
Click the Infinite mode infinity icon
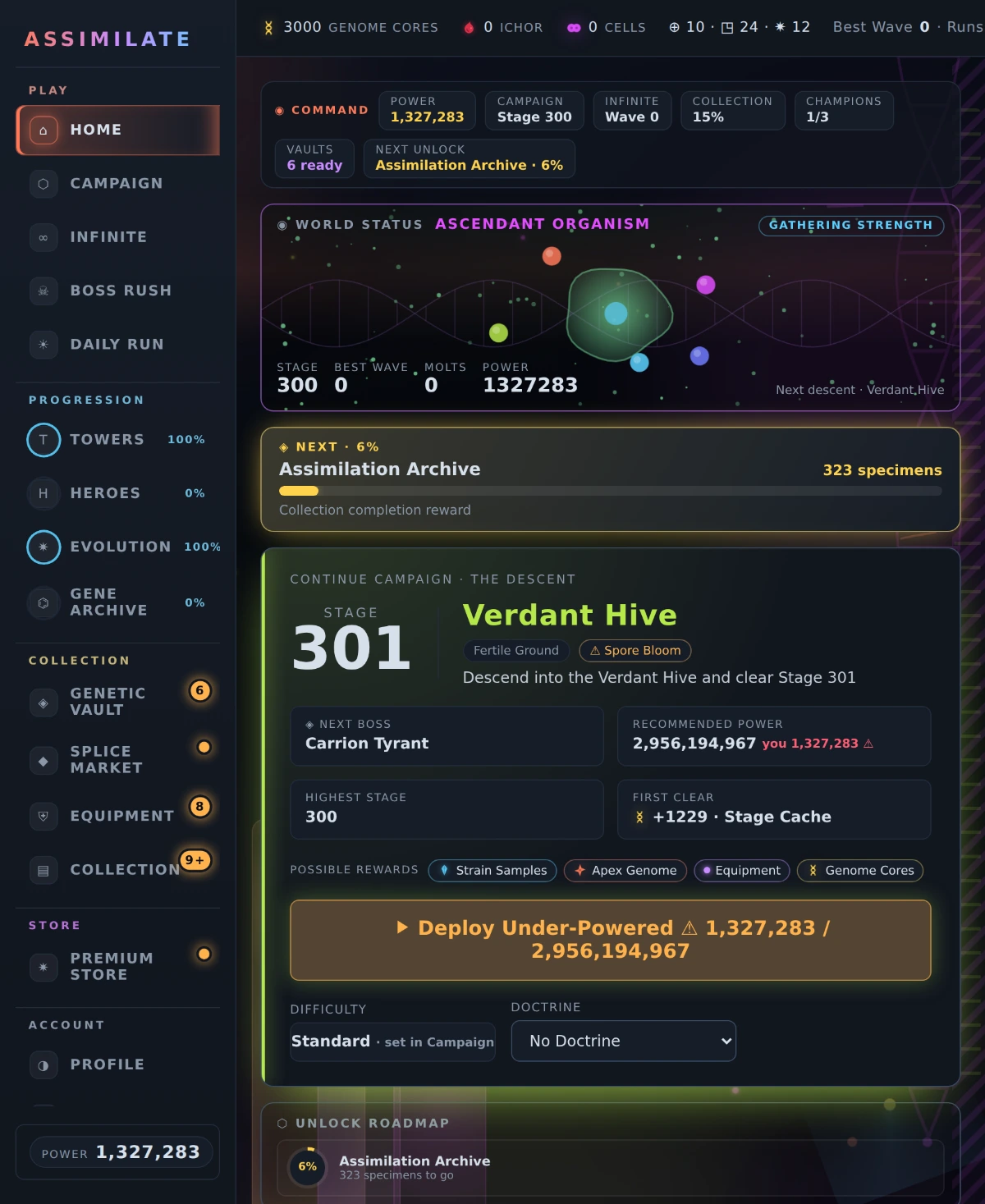(44, 237)
